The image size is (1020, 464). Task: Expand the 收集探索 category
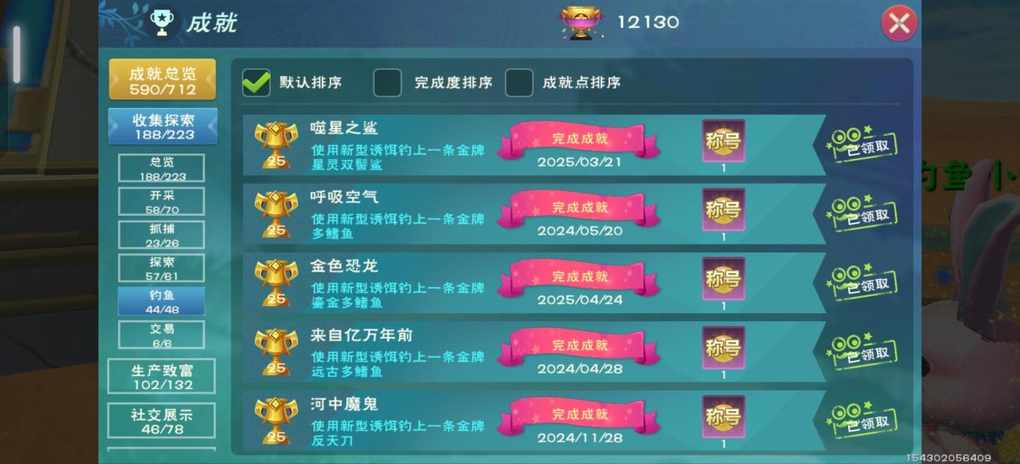[x=163, y=126]
